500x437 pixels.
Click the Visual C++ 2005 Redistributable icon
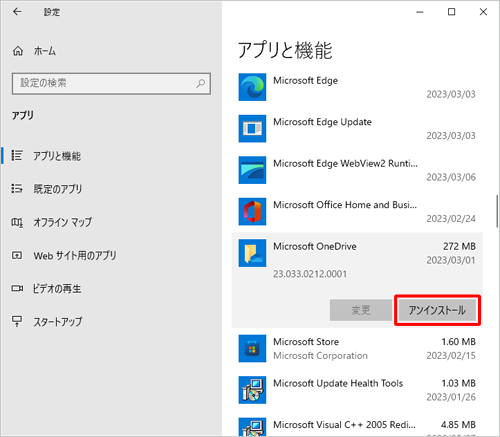[x=252, y=427]
